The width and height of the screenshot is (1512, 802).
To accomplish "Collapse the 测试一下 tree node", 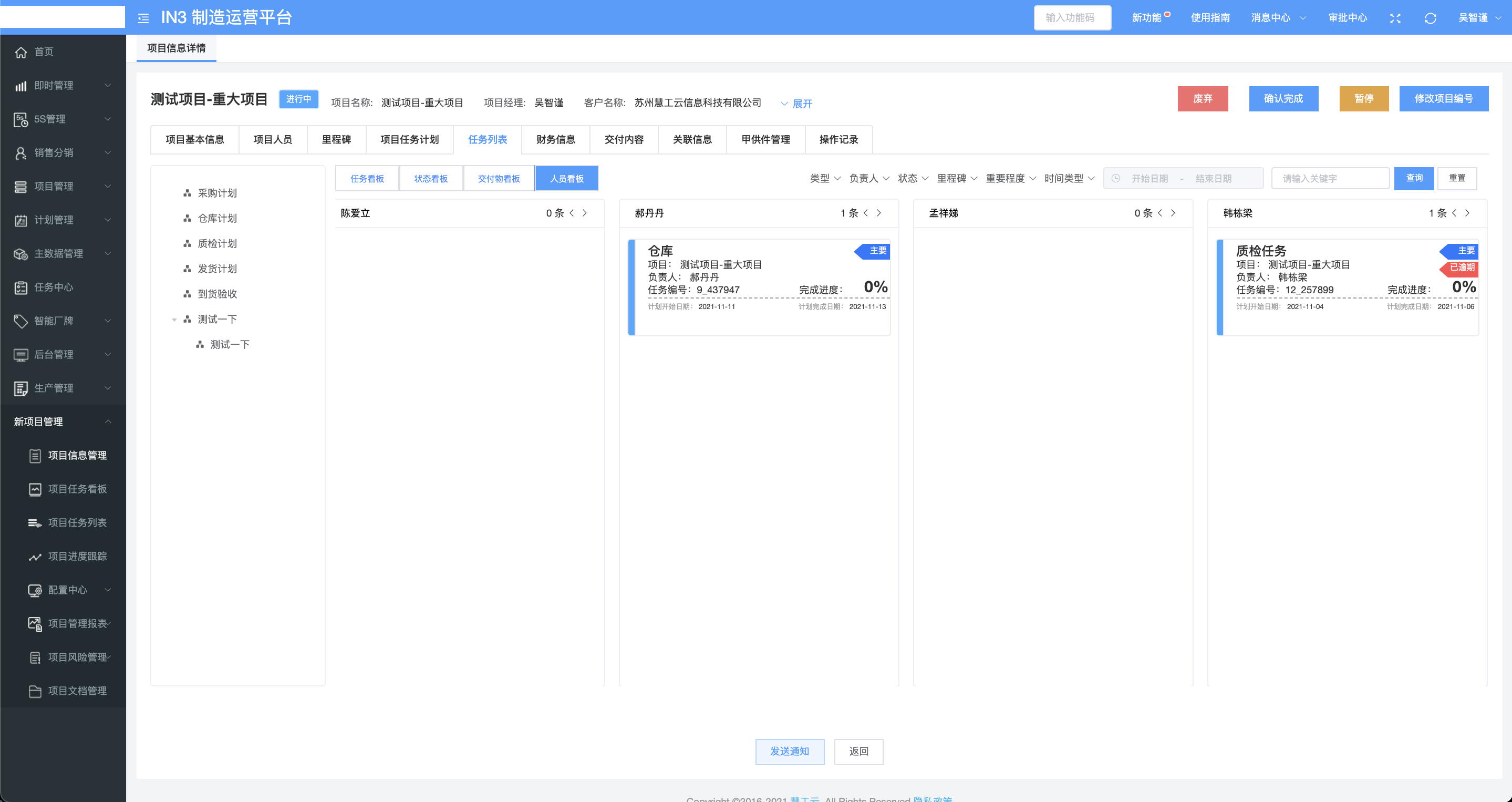I will (174, 320).
